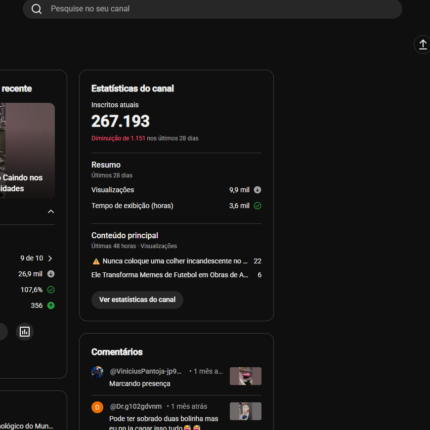Click the recent video thumbnail 'Caindo nos'
The image size is (430, 430).
point(27,151)
